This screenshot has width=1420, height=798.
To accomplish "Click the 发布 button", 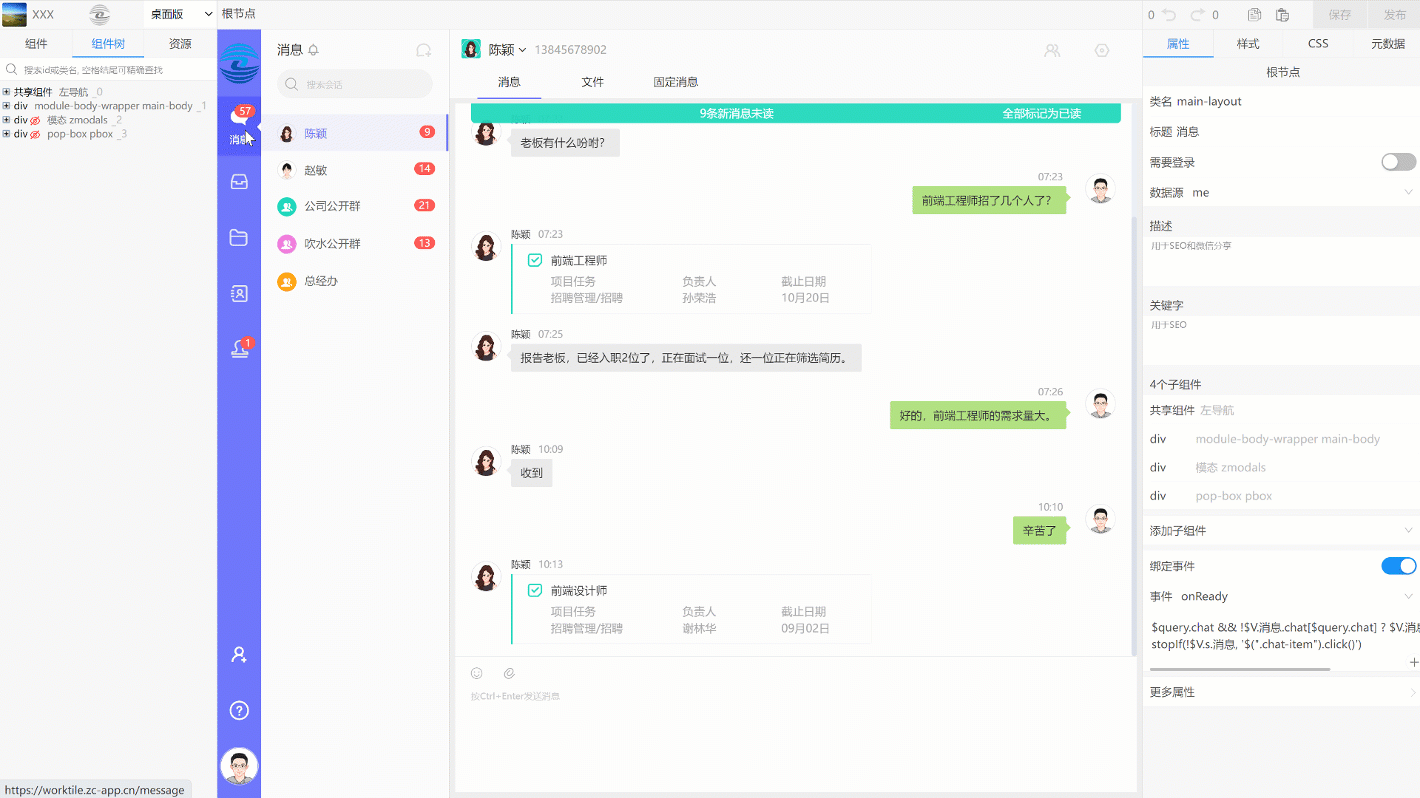I will [1395, 15].
